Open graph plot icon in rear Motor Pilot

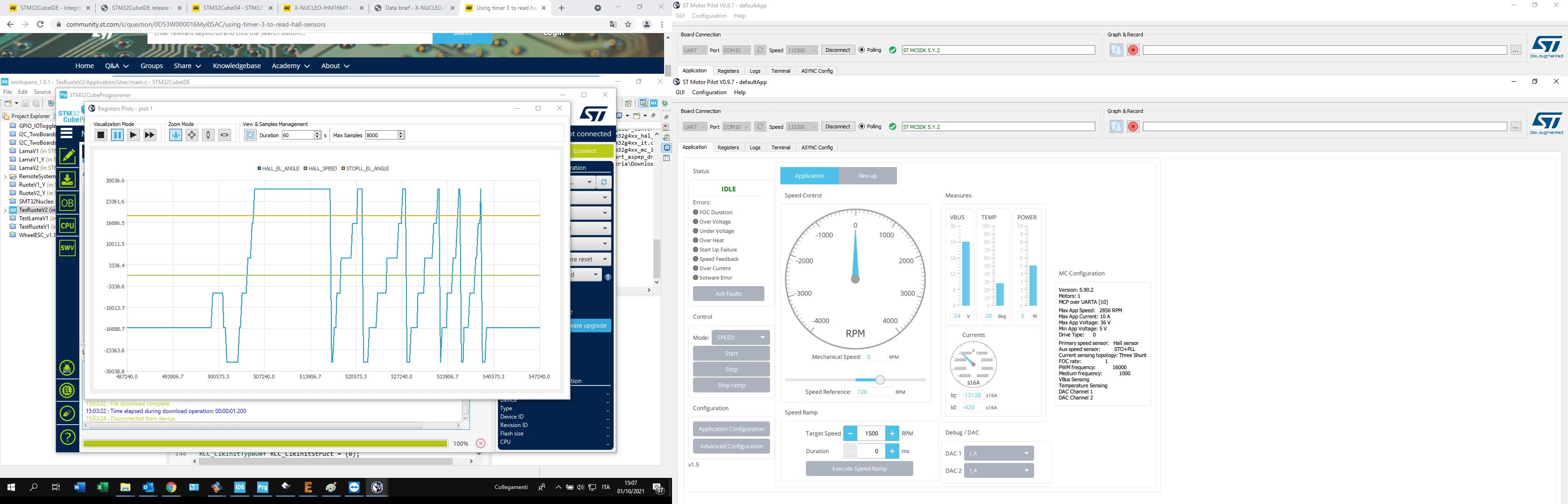pyautogui.click(x=1116, y=50)
